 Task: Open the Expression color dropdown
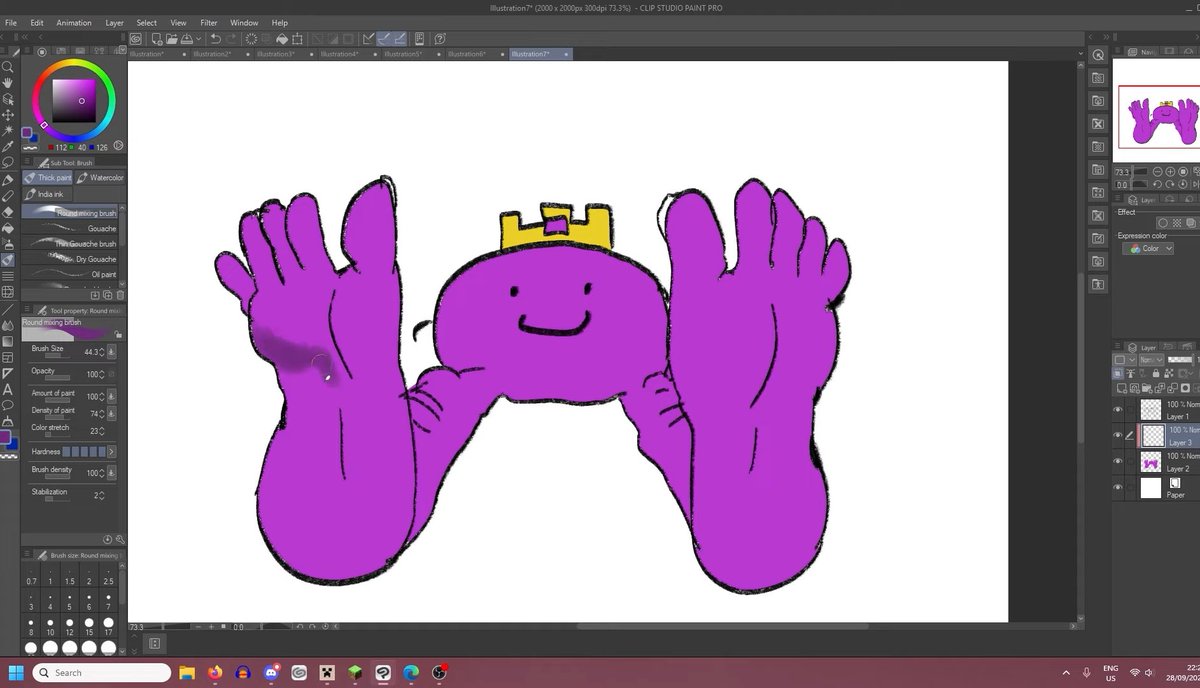click(1150, 248)
